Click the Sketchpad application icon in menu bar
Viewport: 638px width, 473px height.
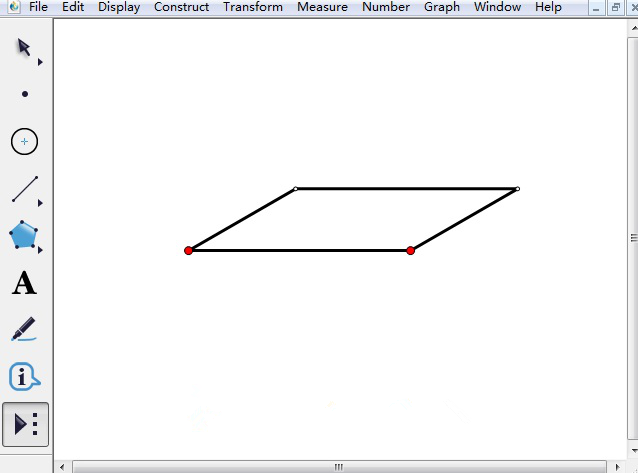pos(14,7)
